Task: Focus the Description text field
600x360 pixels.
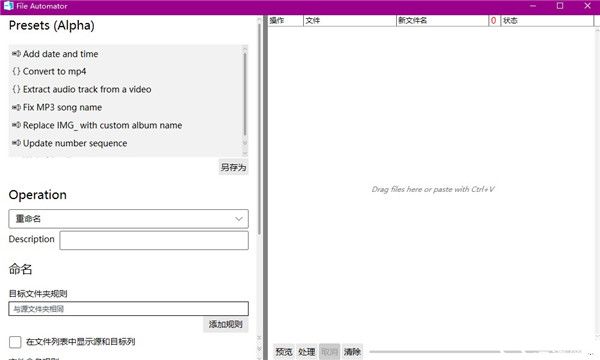Action: pos(154,240)
